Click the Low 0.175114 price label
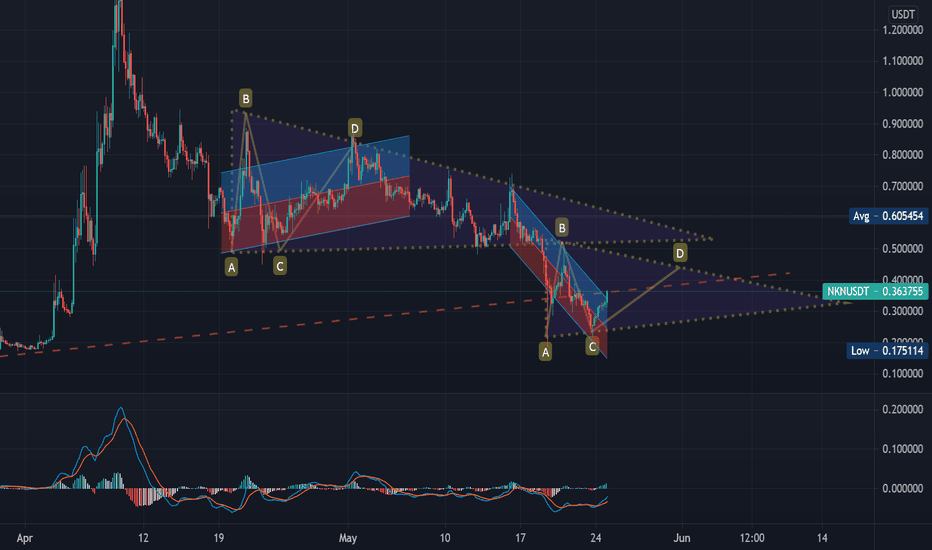 tap(887, 351)
